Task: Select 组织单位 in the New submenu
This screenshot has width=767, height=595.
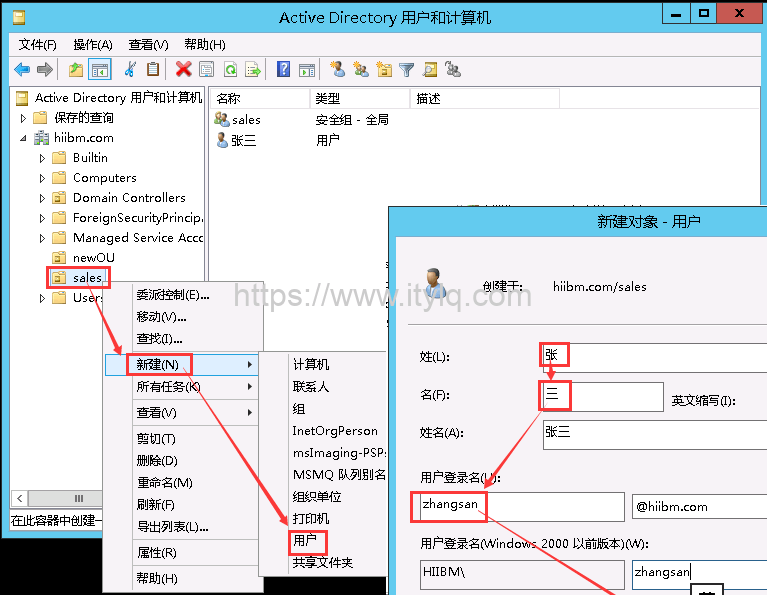Action: point(317,497)
